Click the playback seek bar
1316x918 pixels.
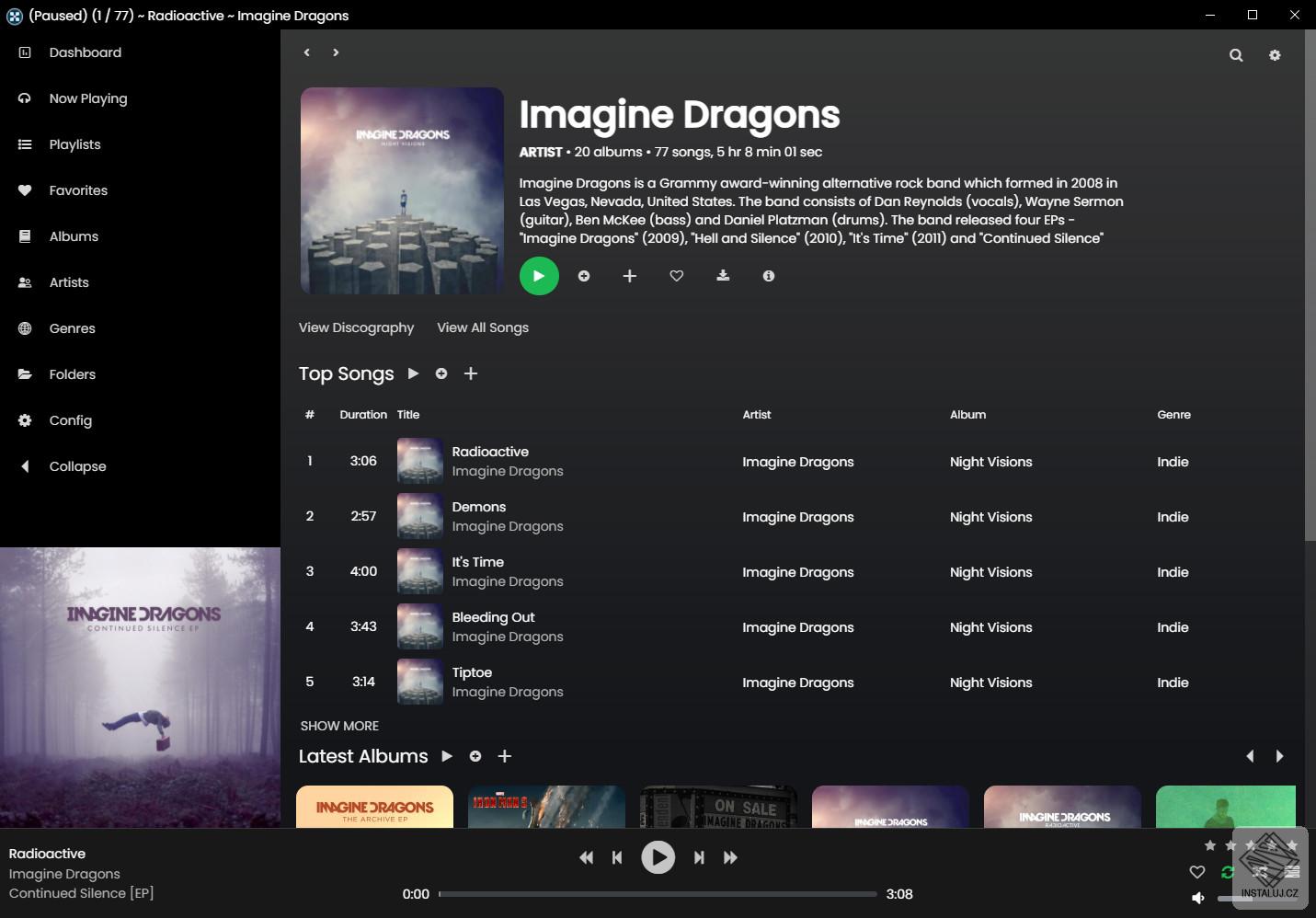(x=658, y=894)
